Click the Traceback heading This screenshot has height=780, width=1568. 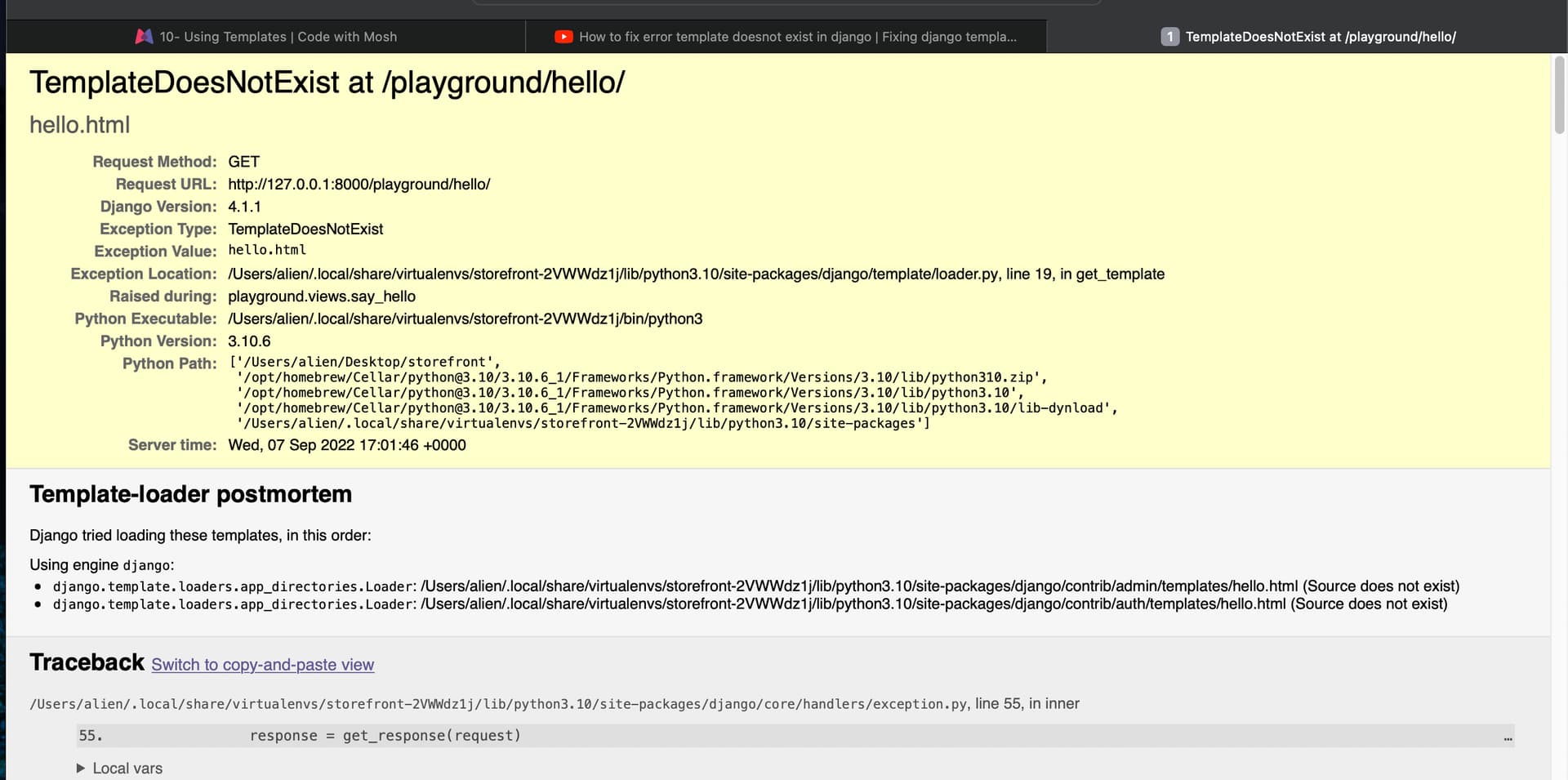tap(87, 662)
